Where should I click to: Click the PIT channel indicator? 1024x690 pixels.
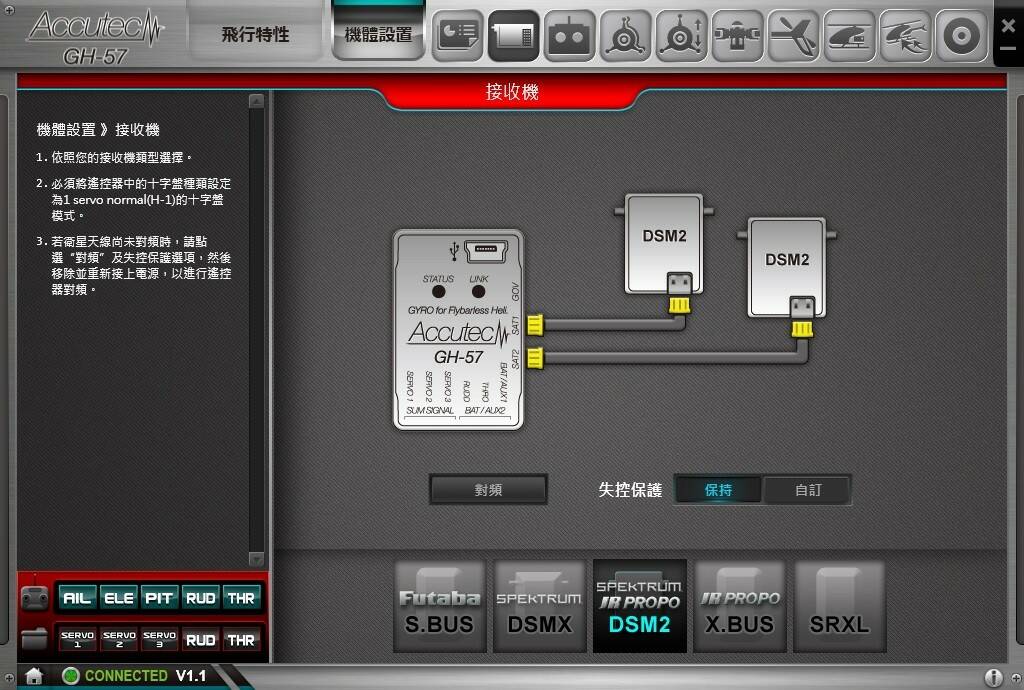pyautogui.click(x=159, y=598)
